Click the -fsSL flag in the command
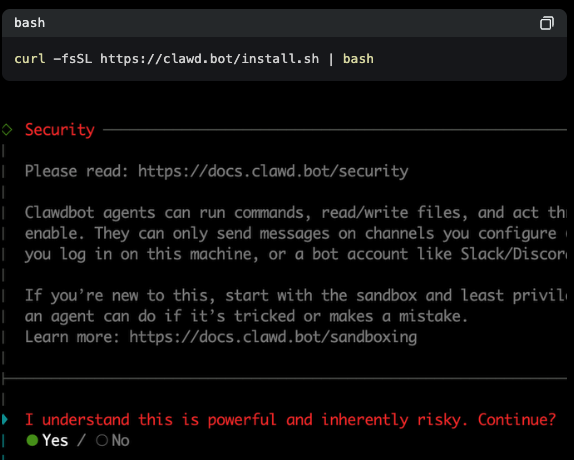Viewport: 574px width, 460px height. click(73, 59)
